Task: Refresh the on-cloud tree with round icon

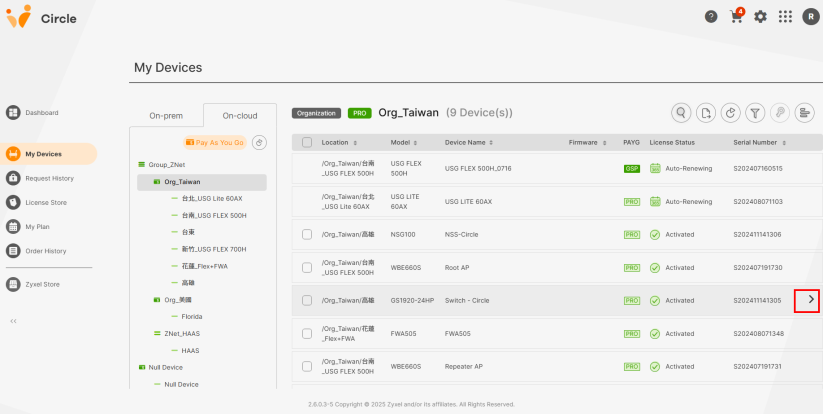Action: point(260,143)
